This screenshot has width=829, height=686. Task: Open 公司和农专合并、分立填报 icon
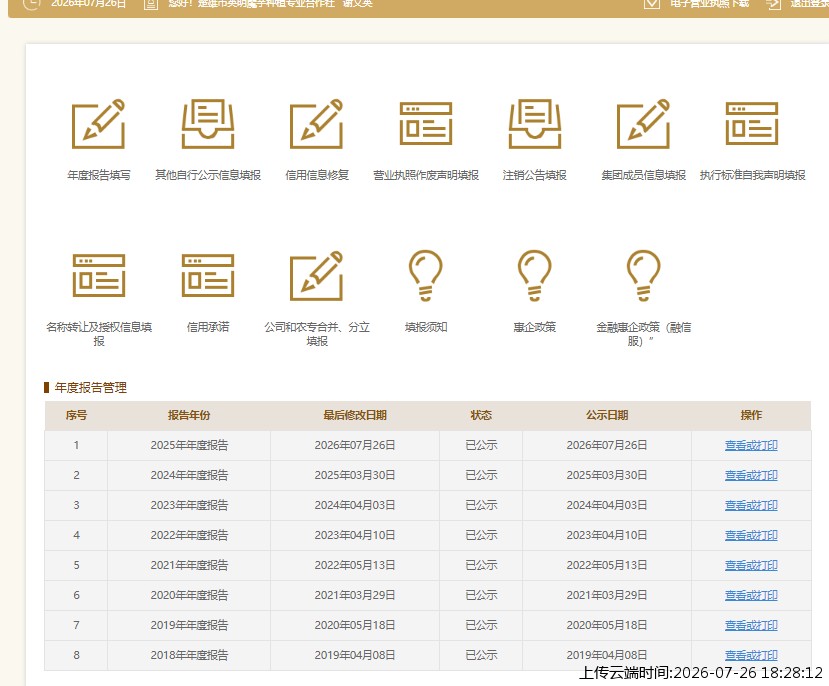pos(317,276)
